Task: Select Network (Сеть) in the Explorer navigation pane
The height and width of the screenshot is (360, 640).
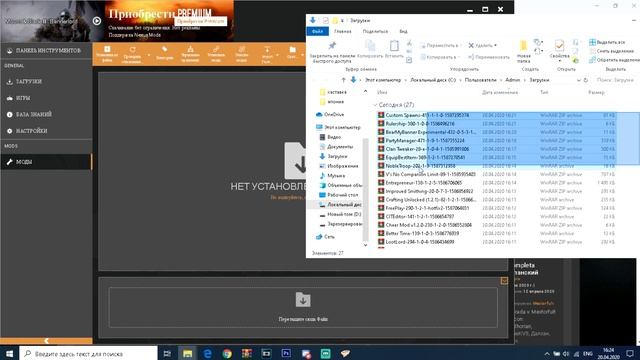Action: 325,236
